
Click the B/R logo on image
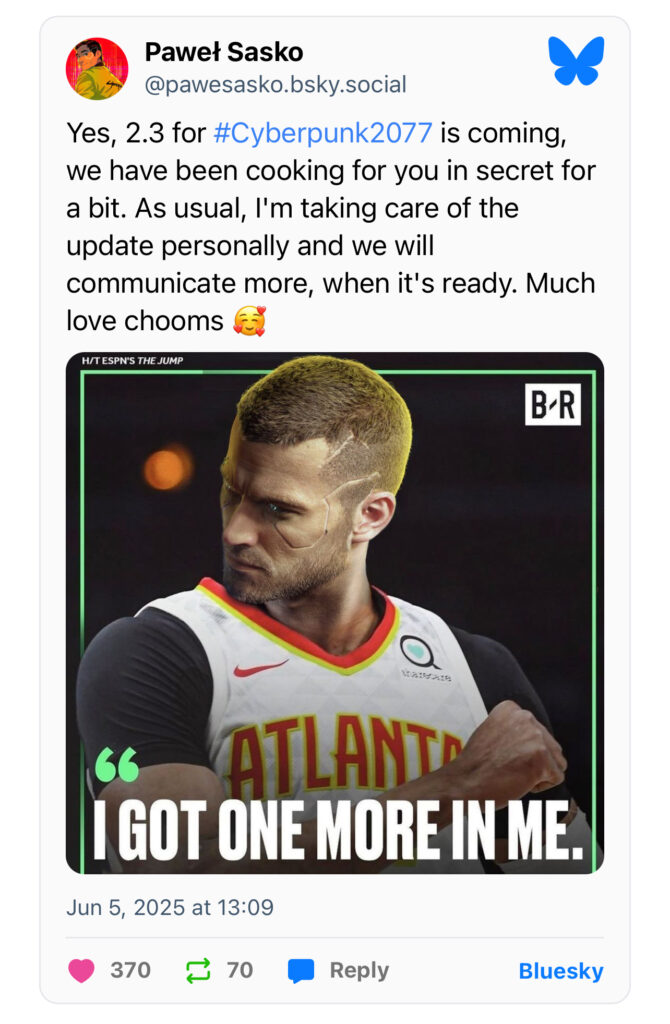pyautogui.click(x=552, y=404)
